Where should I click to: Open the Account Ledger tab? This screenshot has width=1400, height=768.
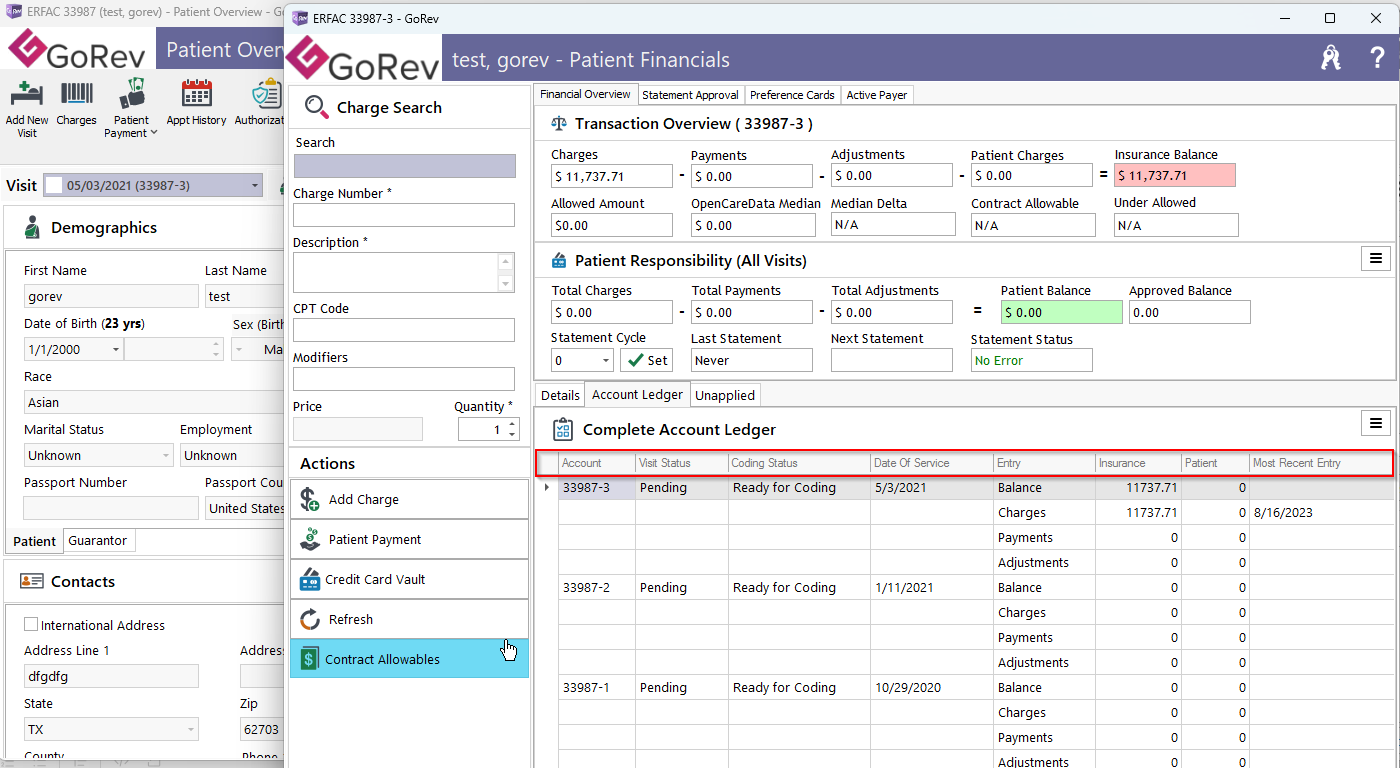point(637,394)
